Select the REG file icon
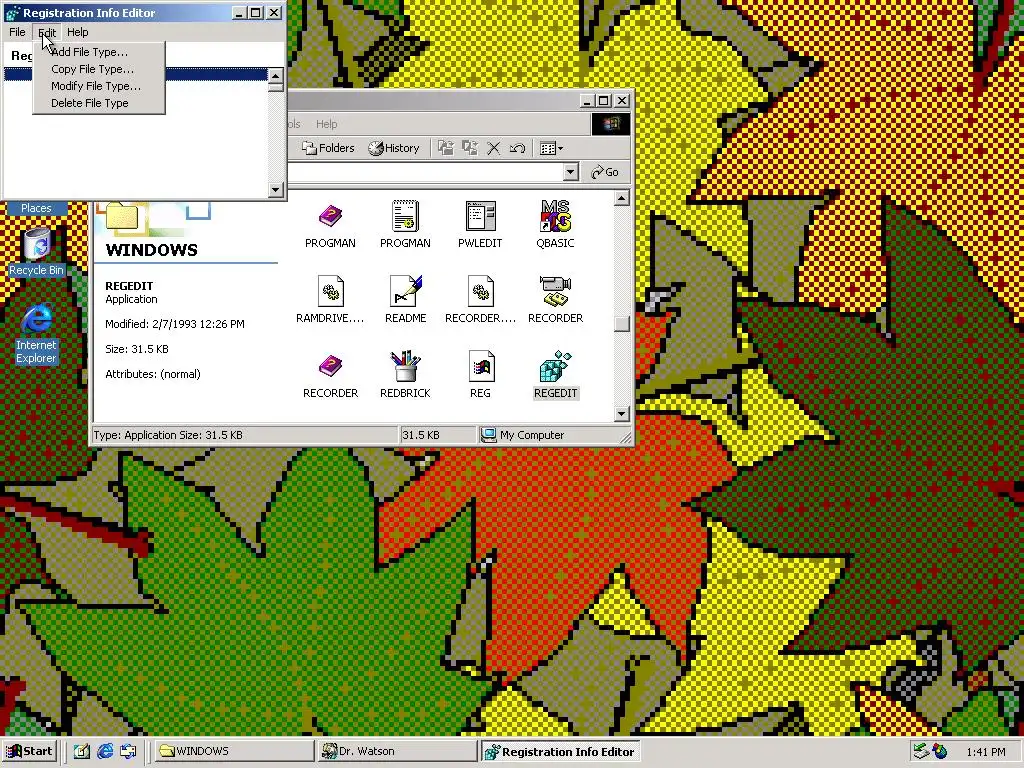The width and height of the screenshot is (1024, 768). (480, 366)
